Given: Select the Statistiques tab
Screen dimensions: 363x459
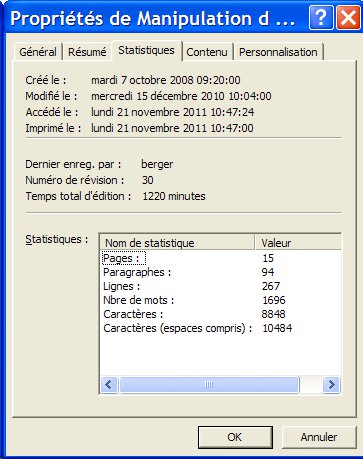Looking at the screenshot, I should [147, 50].
